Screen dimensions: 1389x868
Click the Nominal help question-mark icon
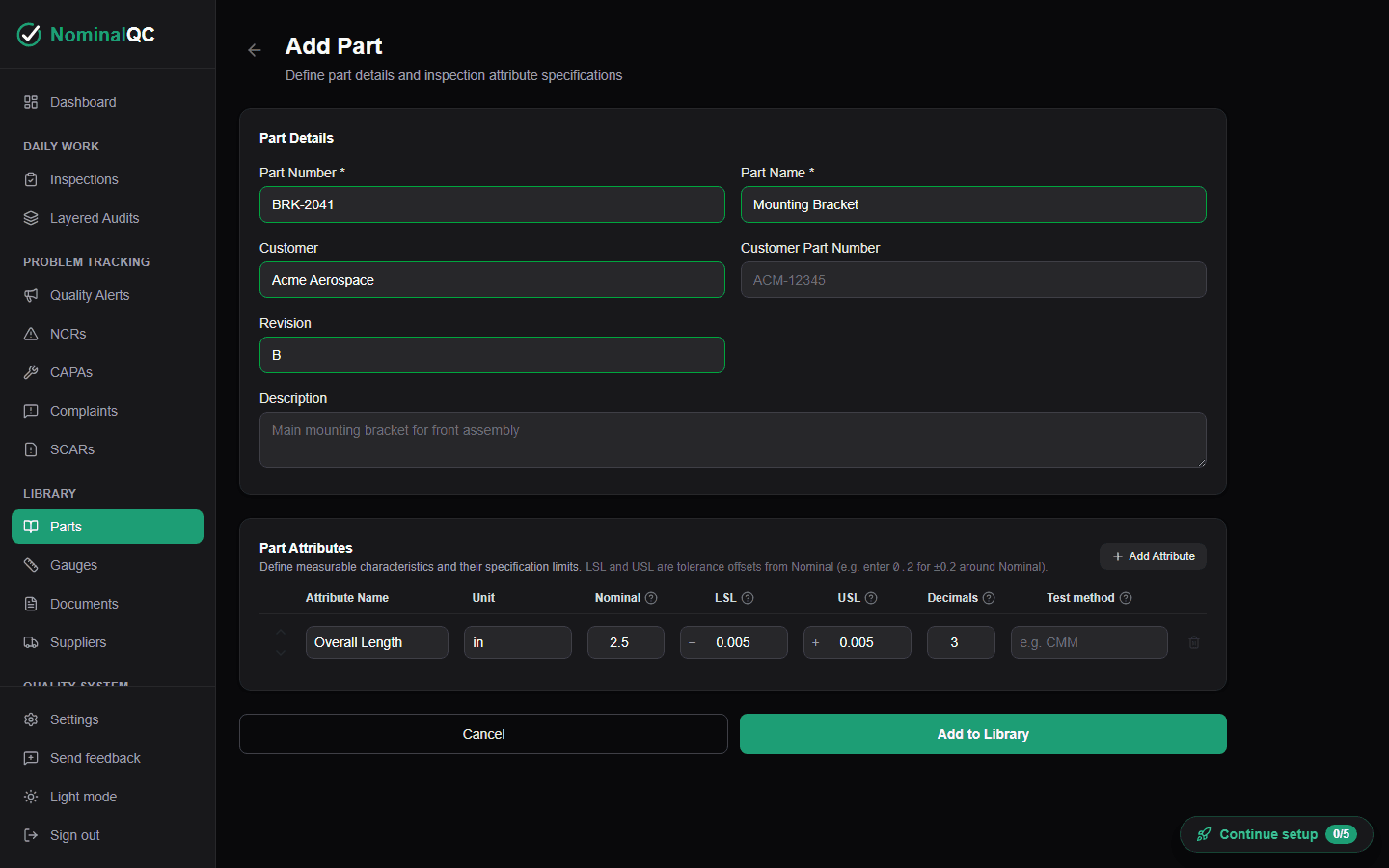pos(651,598)
